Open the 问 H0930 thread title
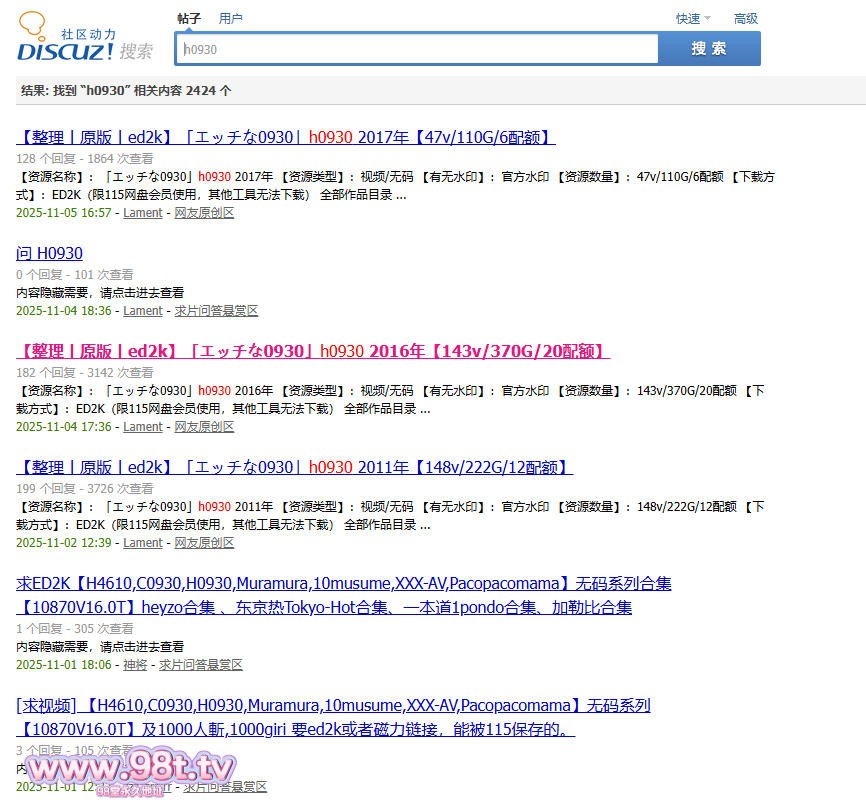866x806 pixels. (50, 253)
